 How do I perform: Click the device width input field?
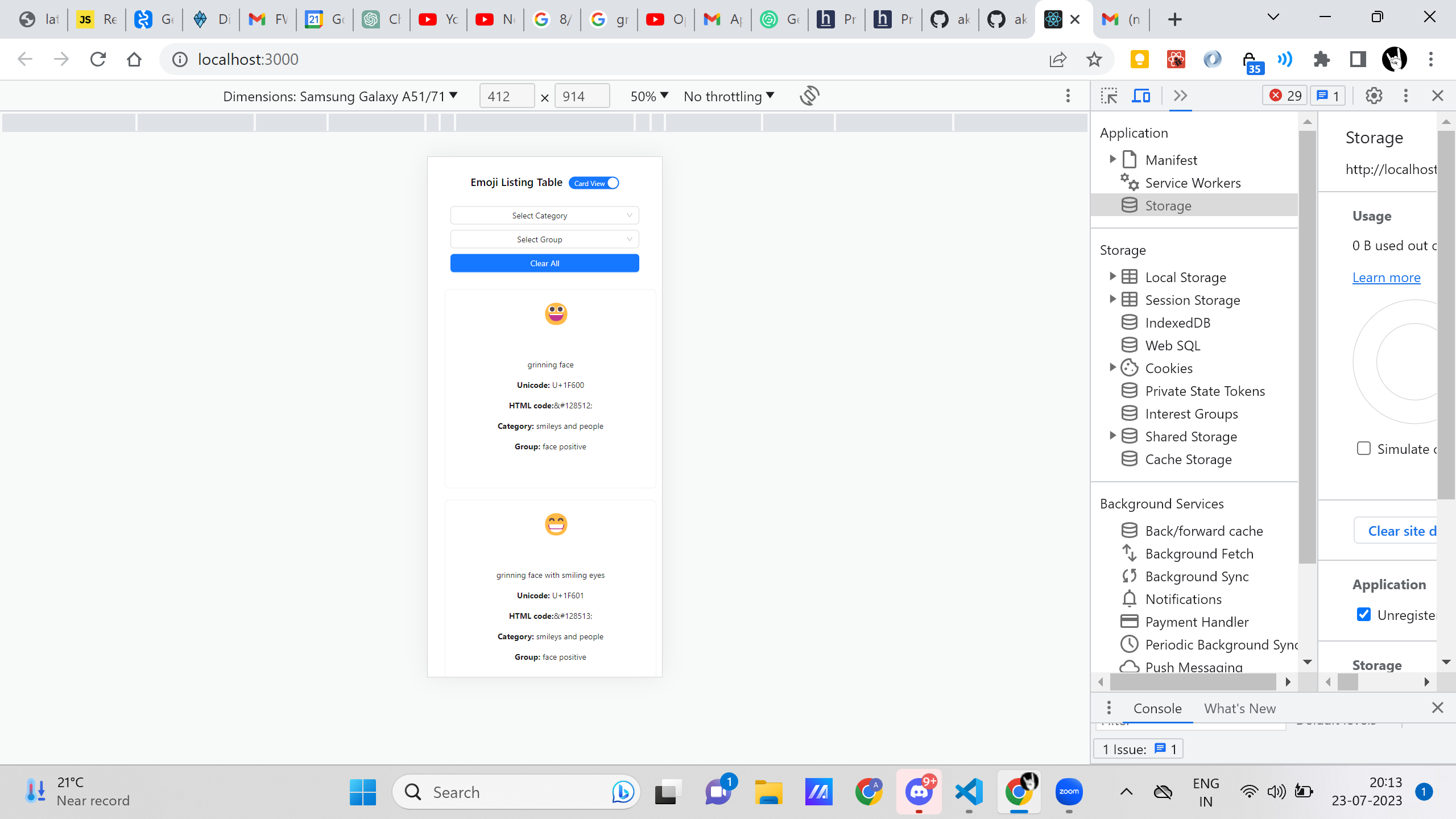[x=506, y=96]
